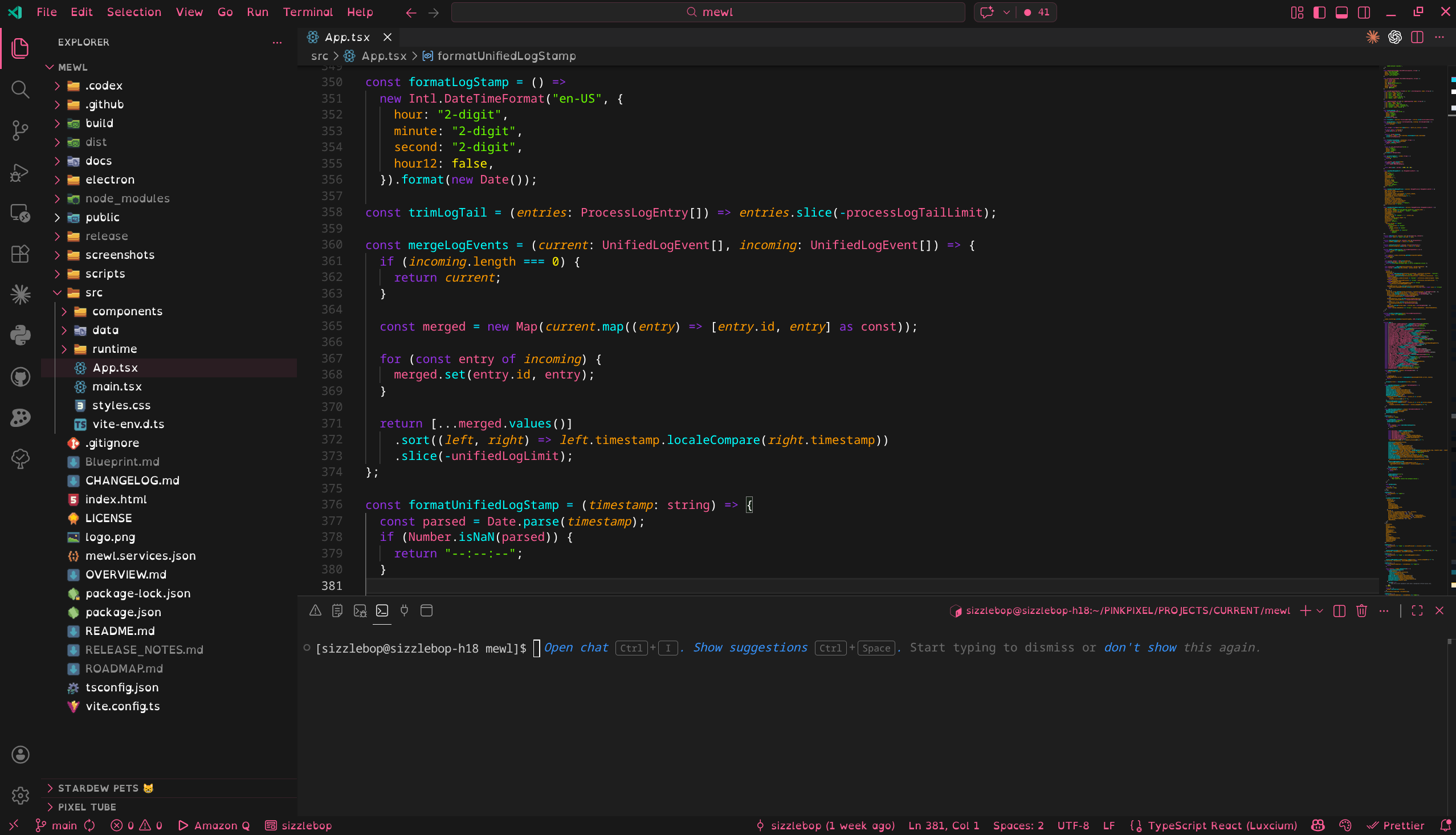Viewport: 1456px width, 835px height.
Task: Kill terminal with the trash icon
Action: click(1361, 611)
